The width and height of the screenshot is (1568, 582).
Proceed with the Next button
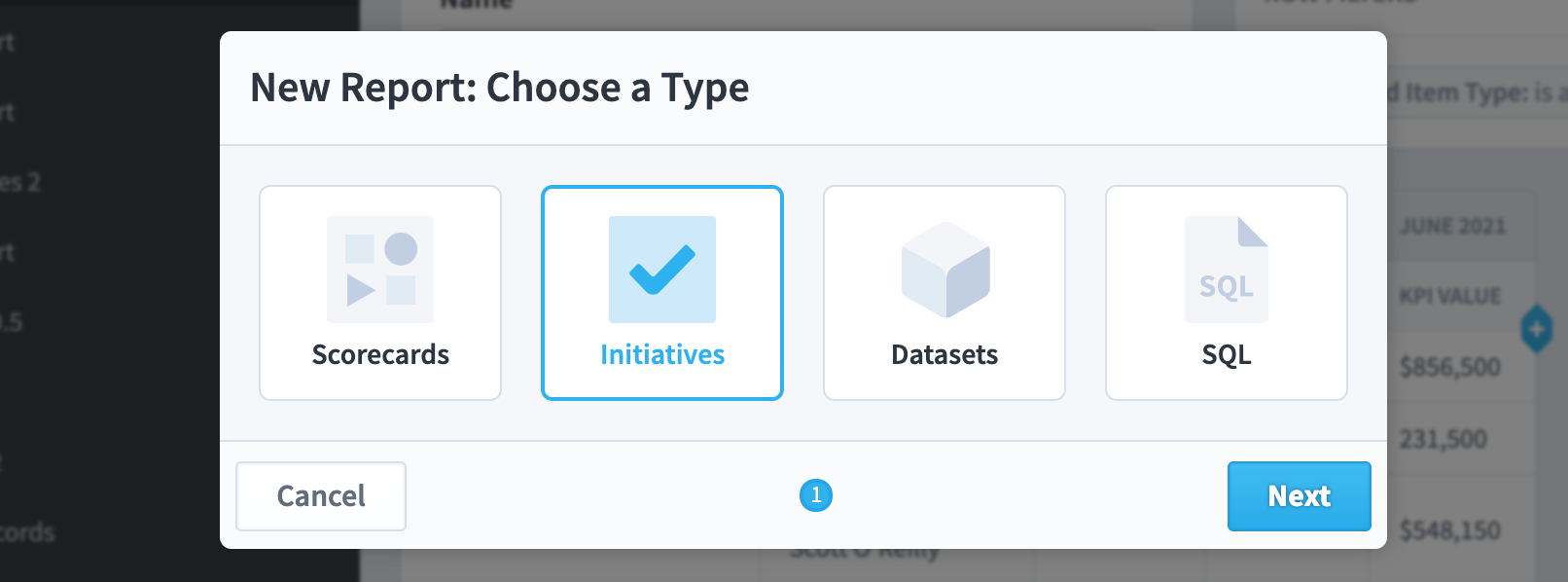[1300, 496]
